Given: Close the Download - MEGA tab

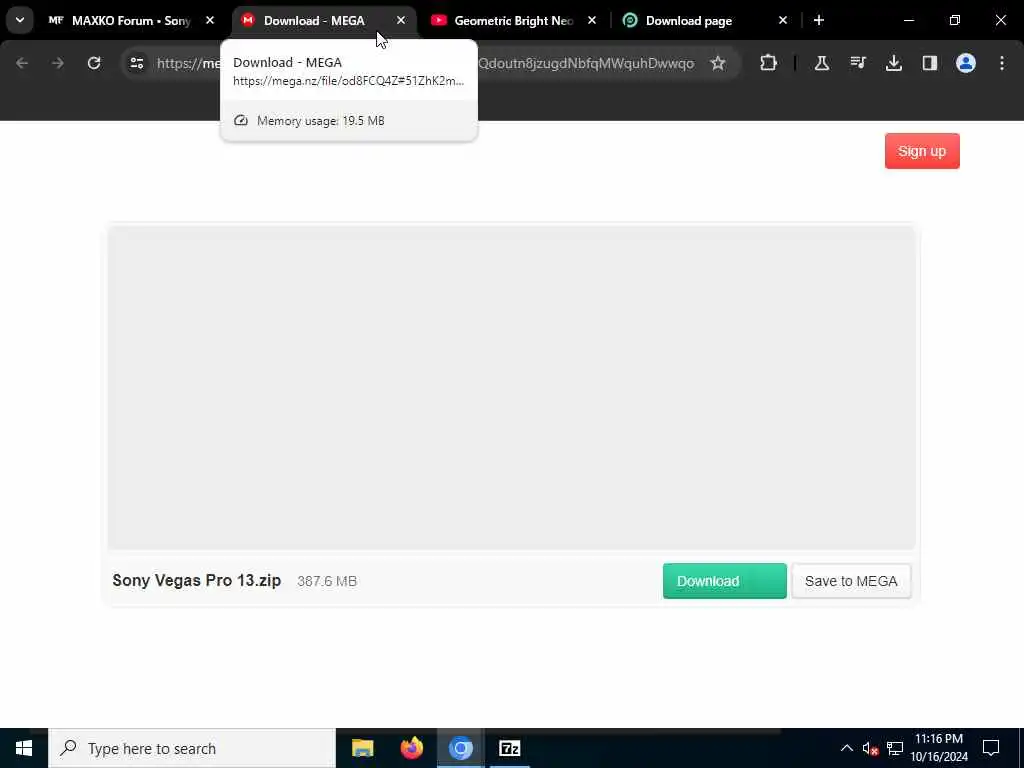Looking at the screenshot, I should [x=401, y=21].
